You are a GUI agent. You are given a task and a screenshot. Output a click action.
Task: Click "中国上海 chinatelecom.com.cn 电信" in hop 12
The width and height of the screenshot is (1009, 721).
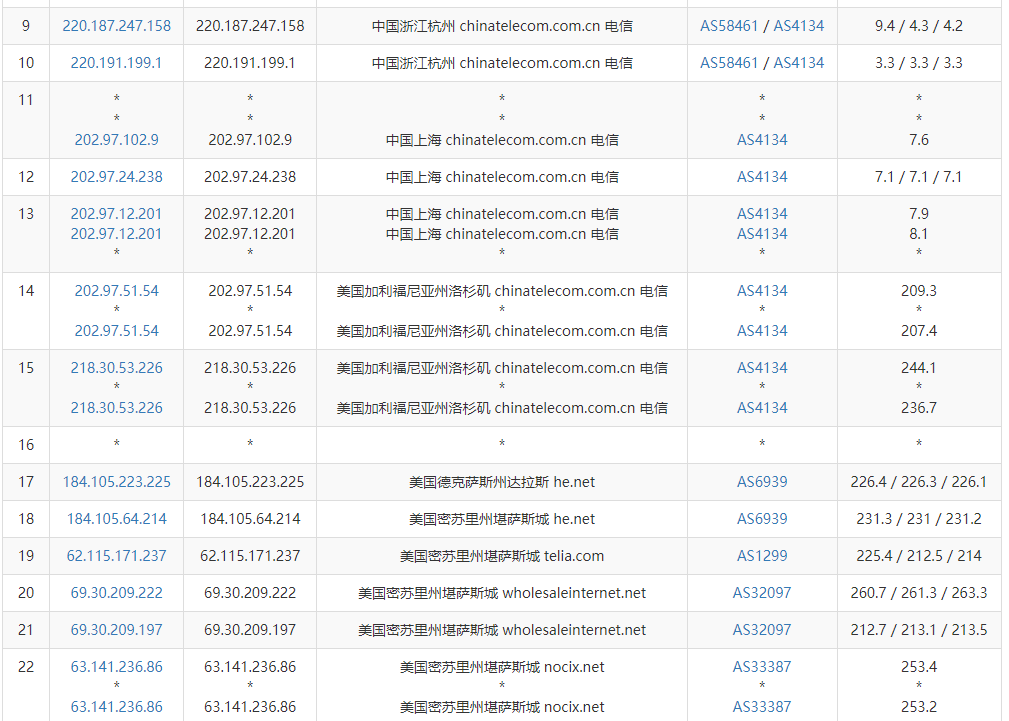(502, 177)
